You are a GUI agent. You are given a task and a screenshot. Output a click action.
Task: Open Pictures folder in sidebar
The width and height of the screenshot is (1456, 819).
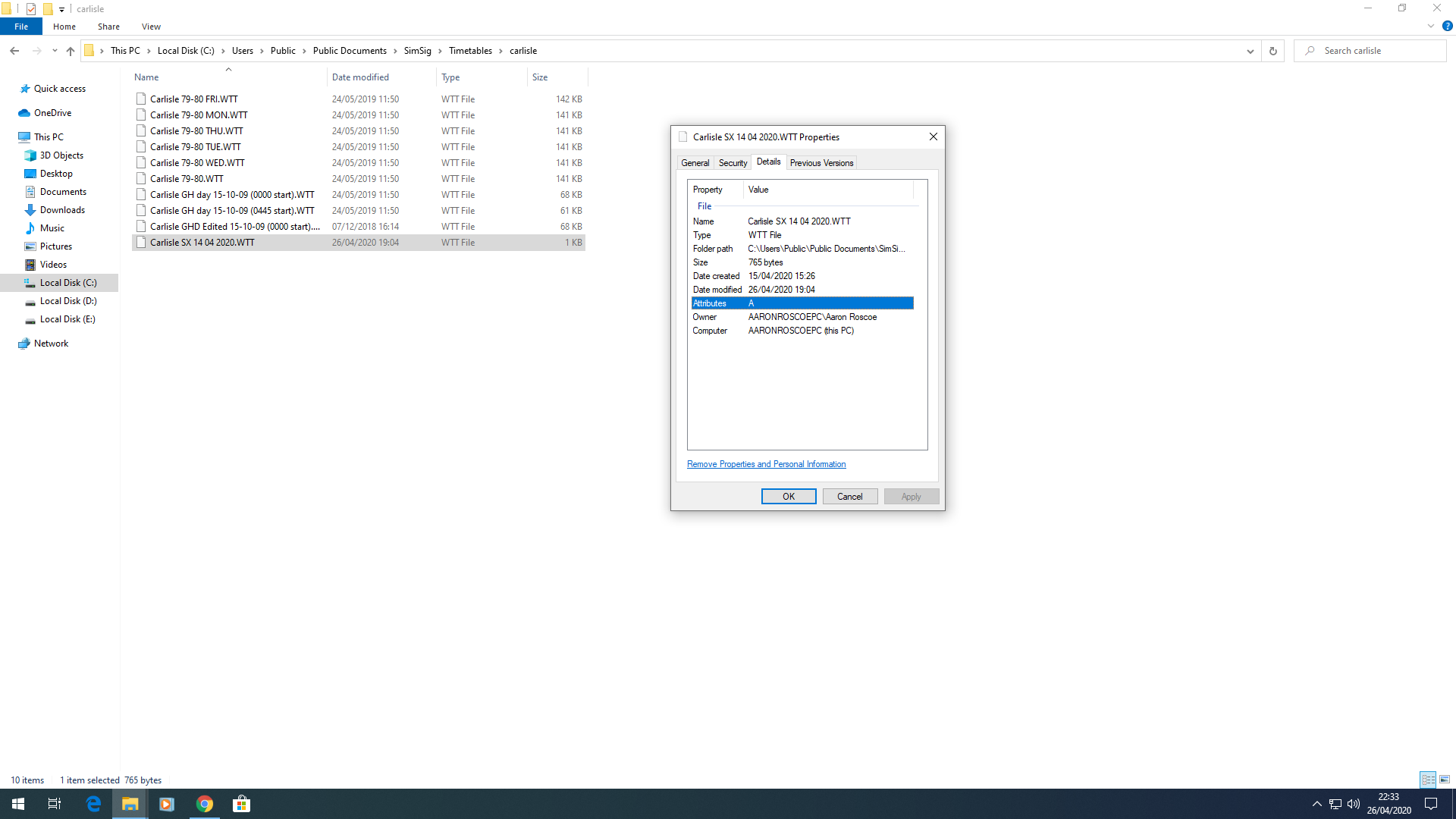(x=55, y=246)
